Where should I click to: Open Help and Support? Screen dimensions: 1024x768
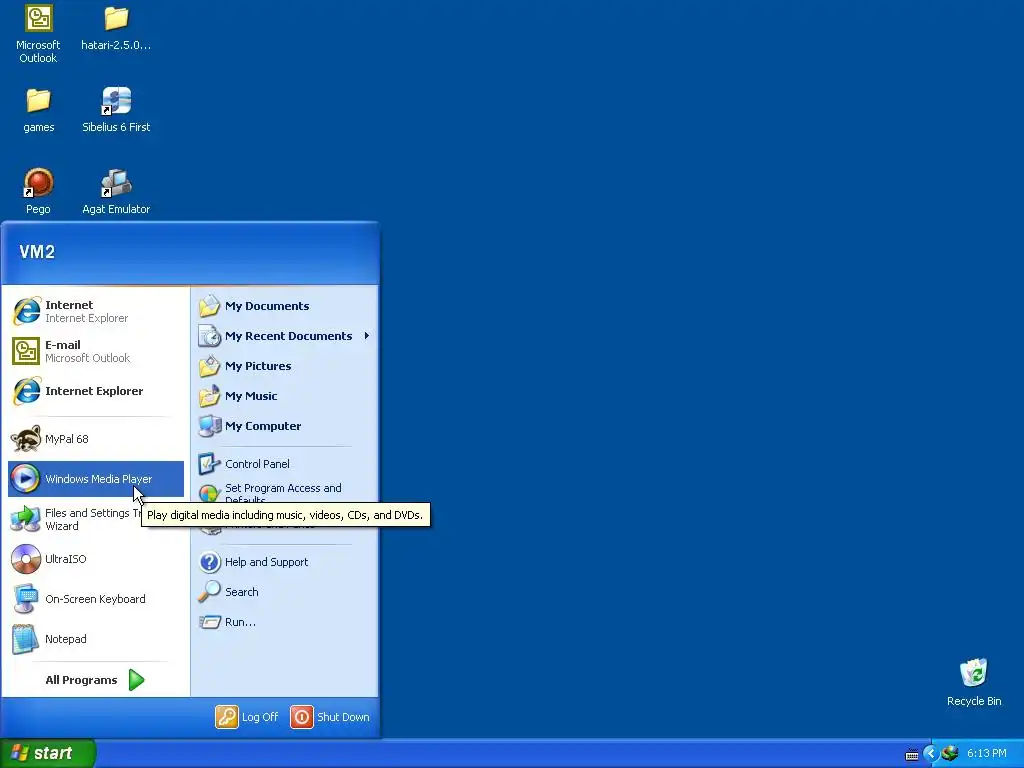point(285,562)
